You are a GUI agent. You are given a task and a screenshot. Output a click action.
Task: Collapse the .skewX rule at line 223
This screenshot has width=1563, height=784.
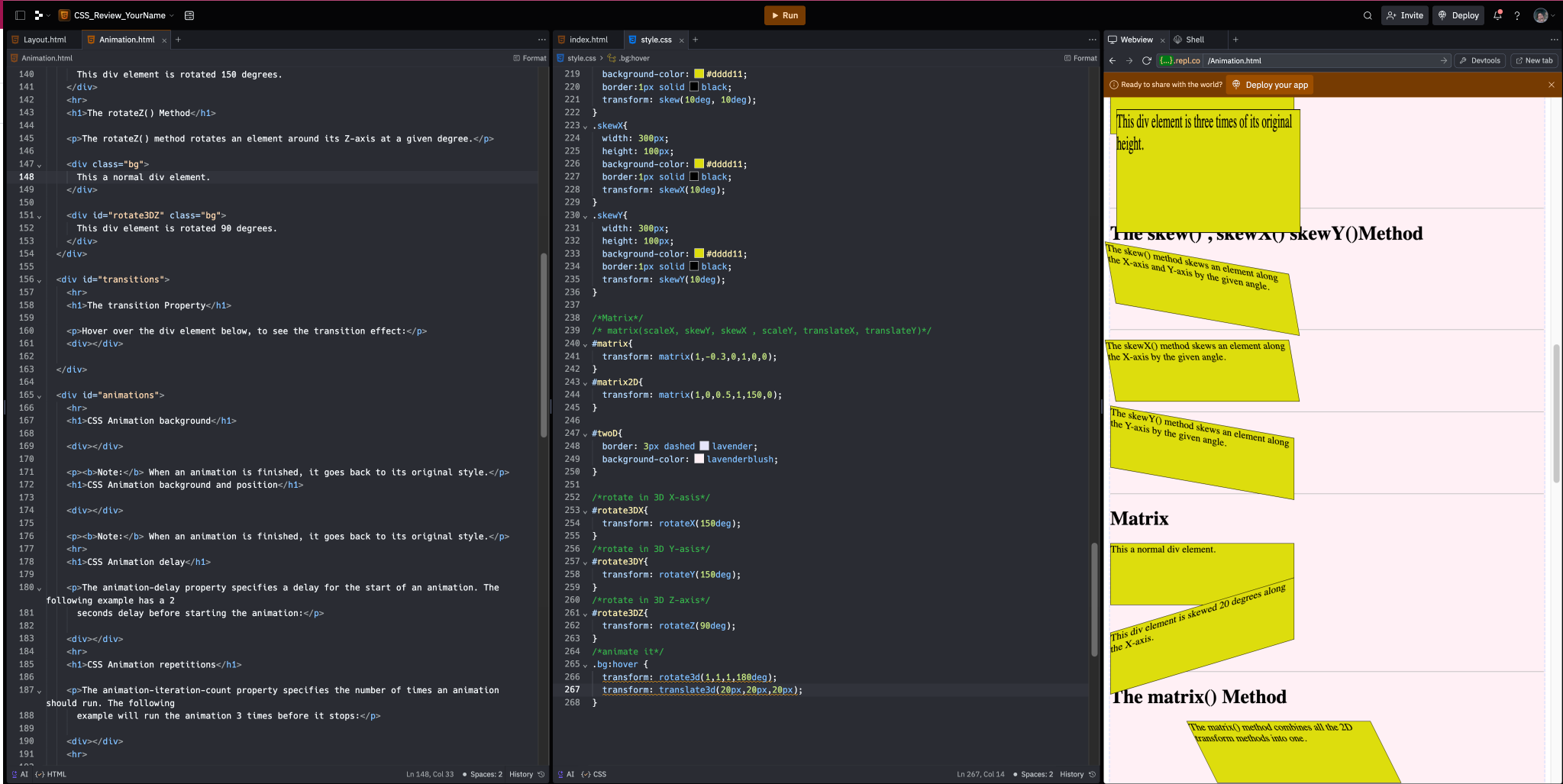coord(586,126)
